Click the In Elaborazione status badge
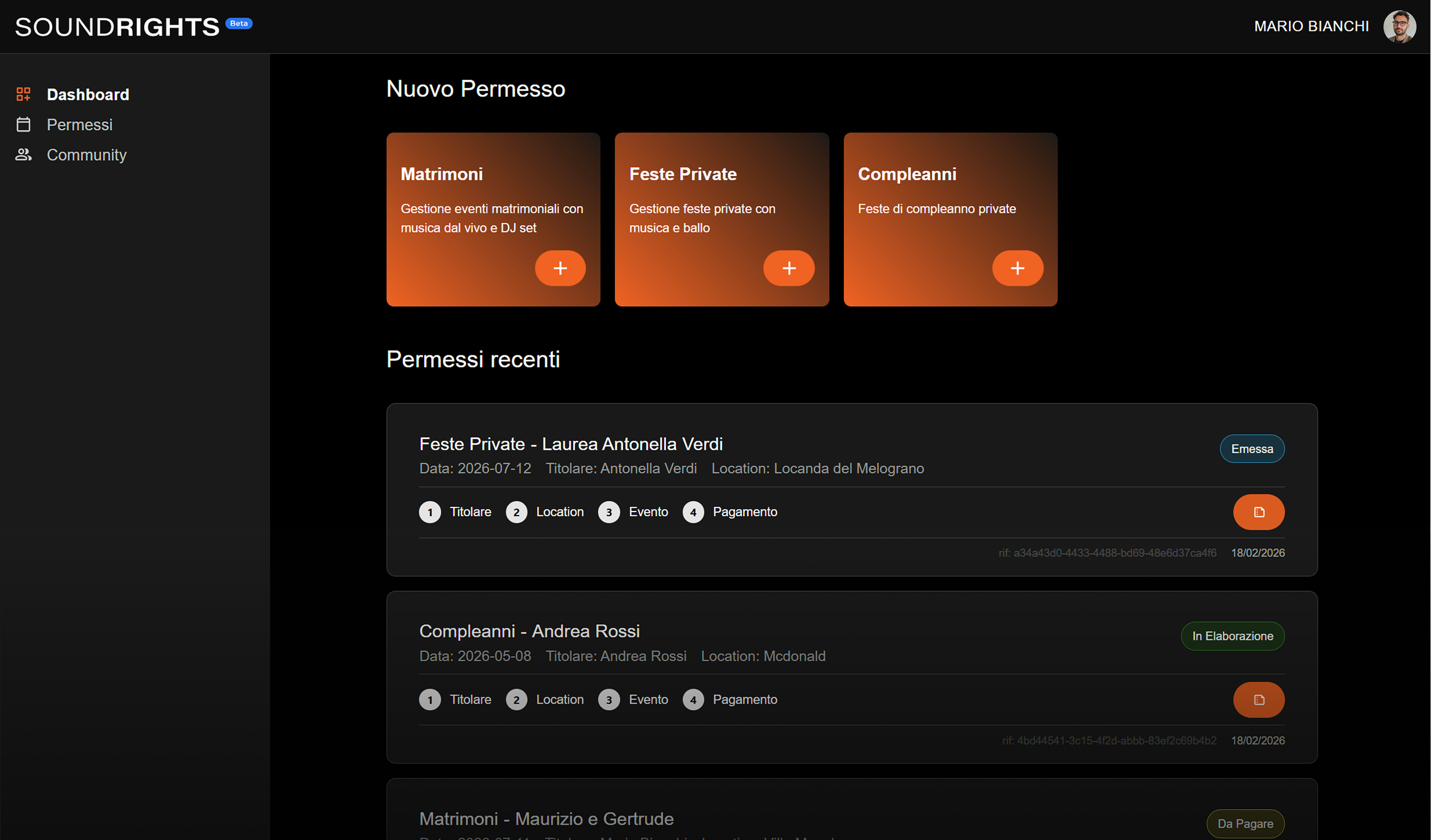Viewport: 1431px width, 840px height. point(1232,636)
